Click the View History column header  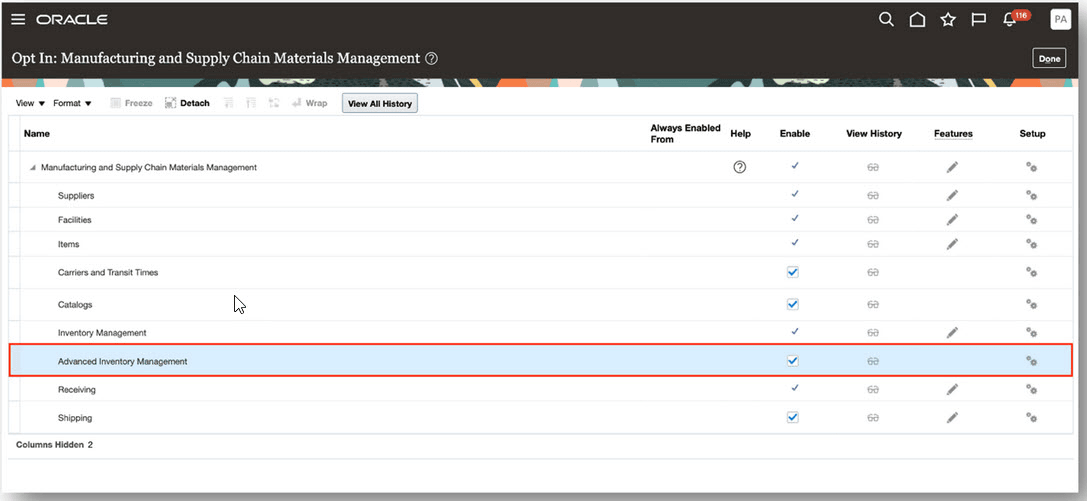[873, 134]
